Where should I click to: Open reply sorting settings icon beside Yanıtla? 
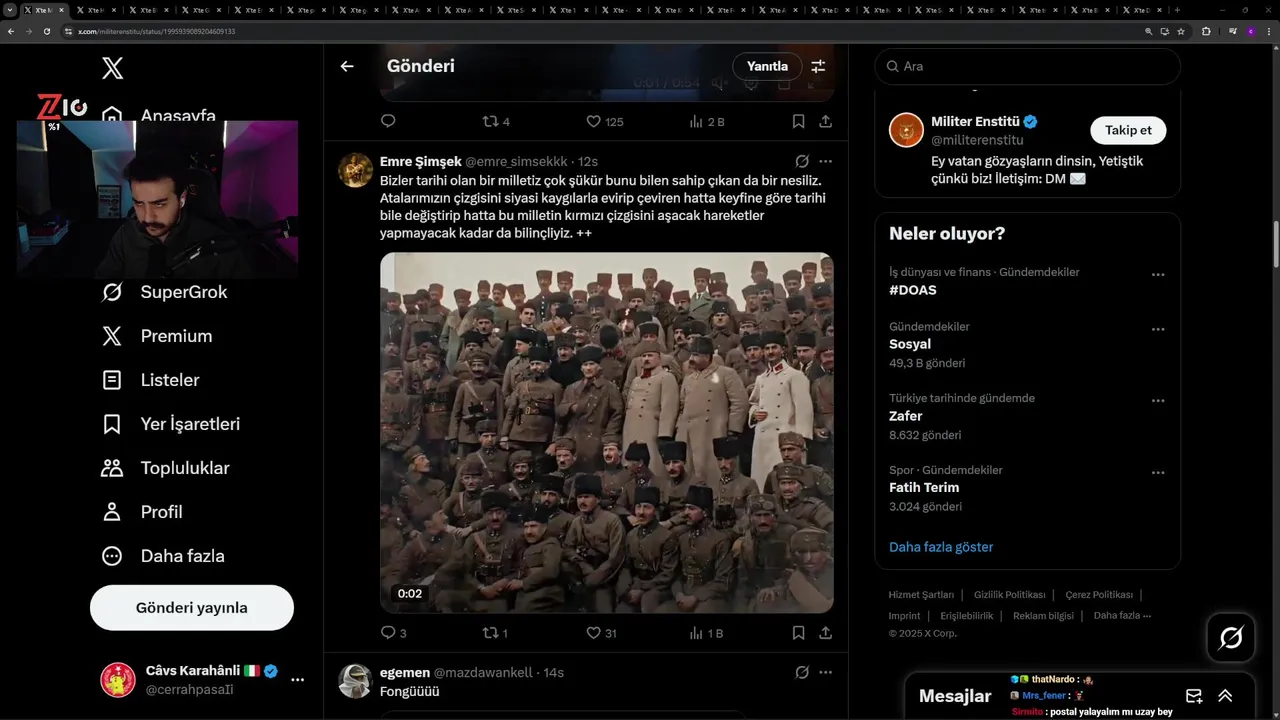(818, 66)
